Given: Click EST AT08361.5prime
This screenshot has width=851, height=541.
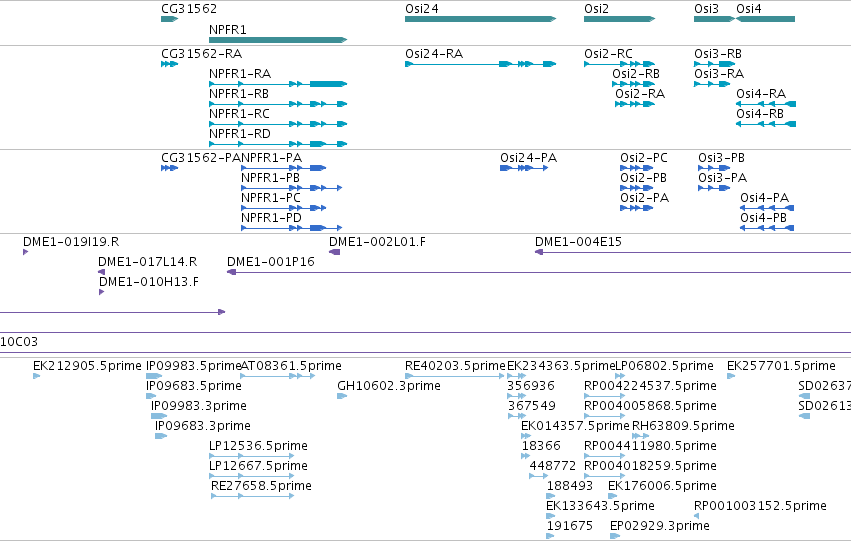Looking at the screenshot, I should [278, 376].
